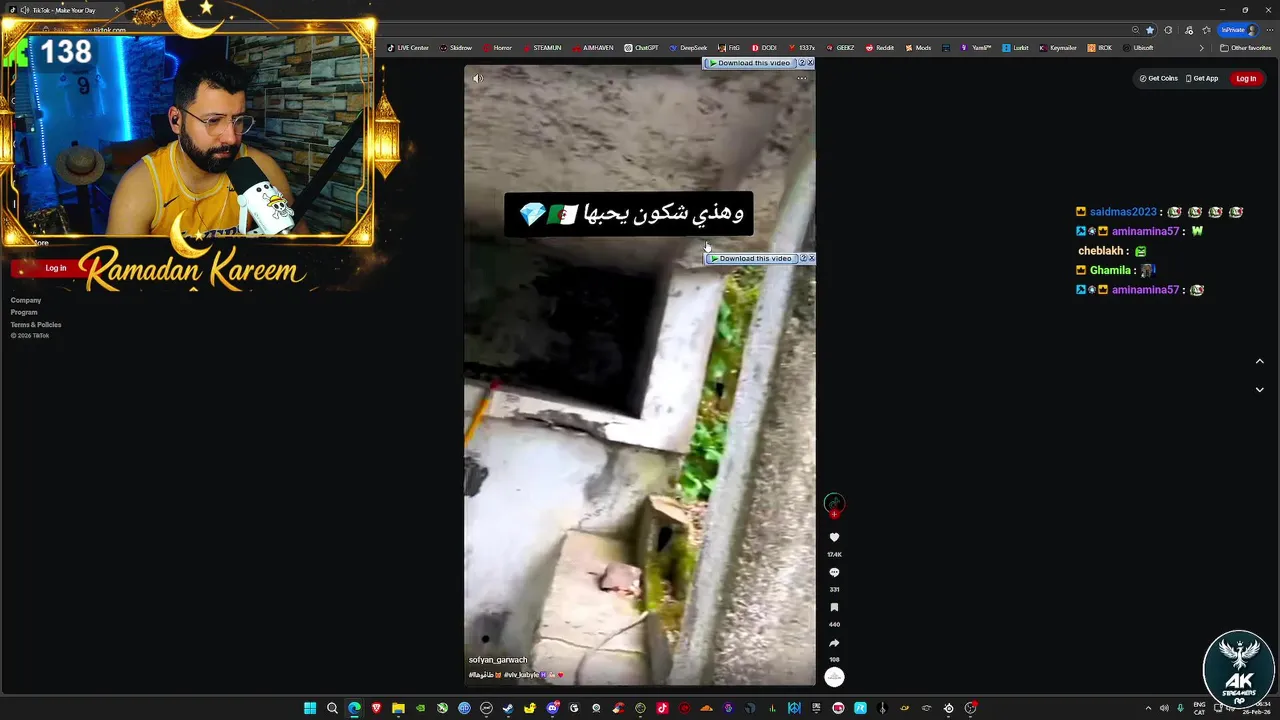
Task: Open the Ubisoft bookmark
Action: click(1138, 48)
